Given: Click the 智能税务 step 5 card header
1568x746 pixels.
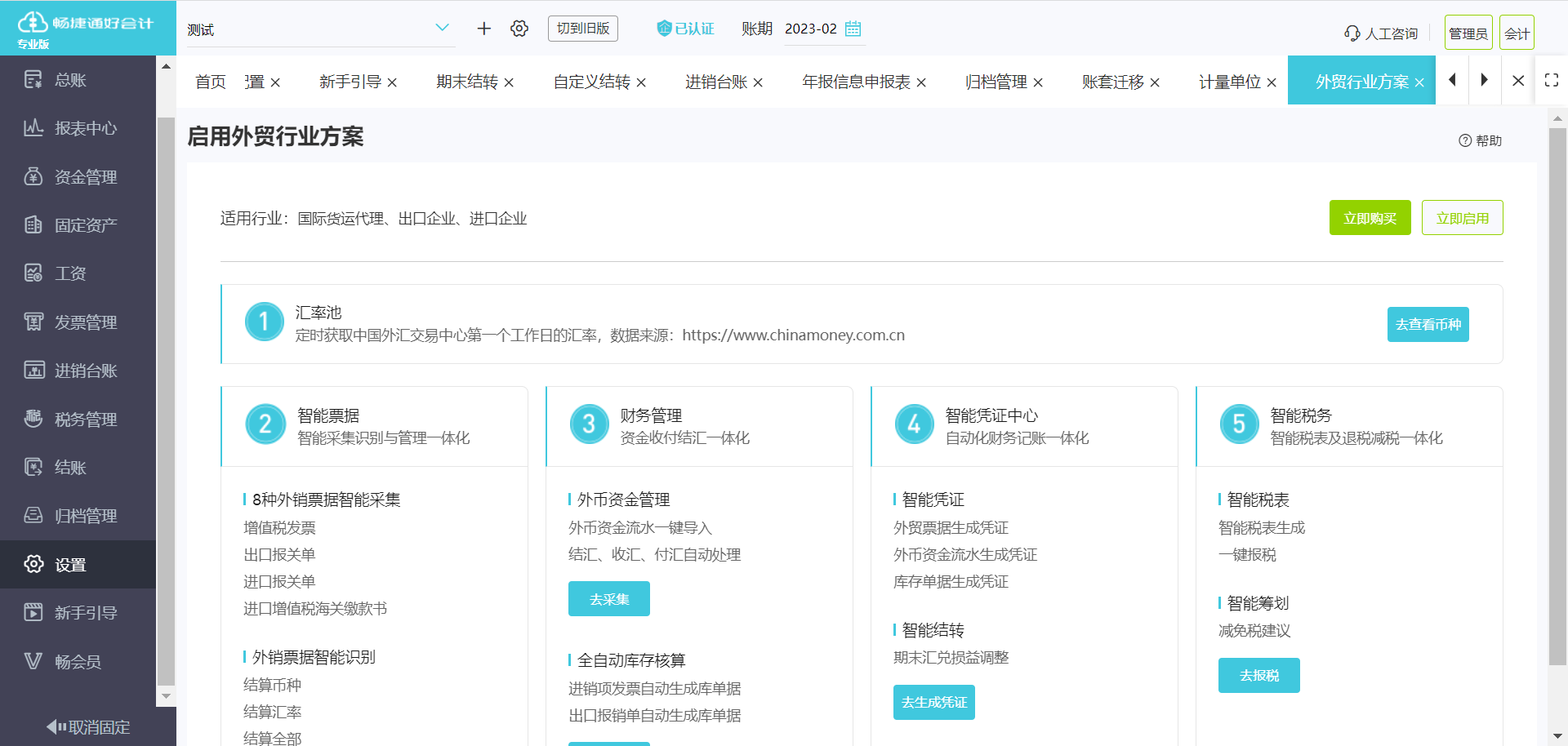Looking at the screenshot, I should coord(1349,426).
